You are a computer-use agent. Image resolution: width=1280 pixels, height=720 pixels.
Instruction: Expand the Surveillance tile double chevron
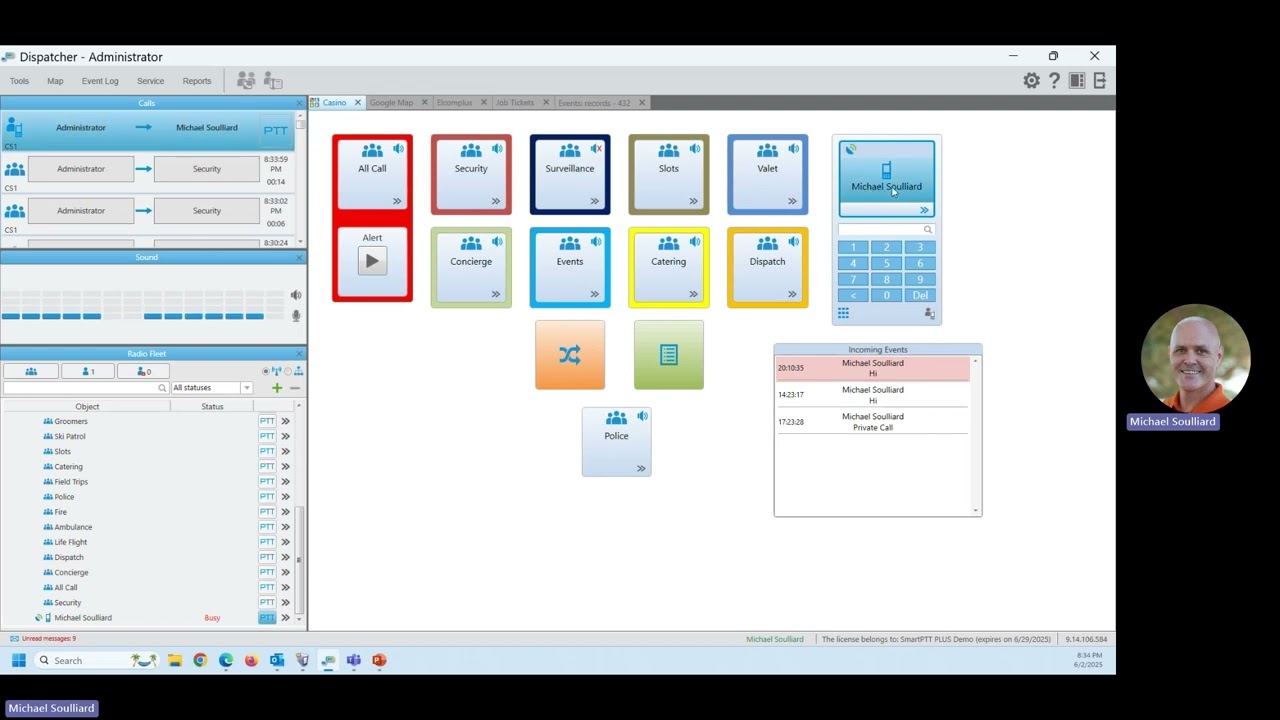[x=595, y=201]
